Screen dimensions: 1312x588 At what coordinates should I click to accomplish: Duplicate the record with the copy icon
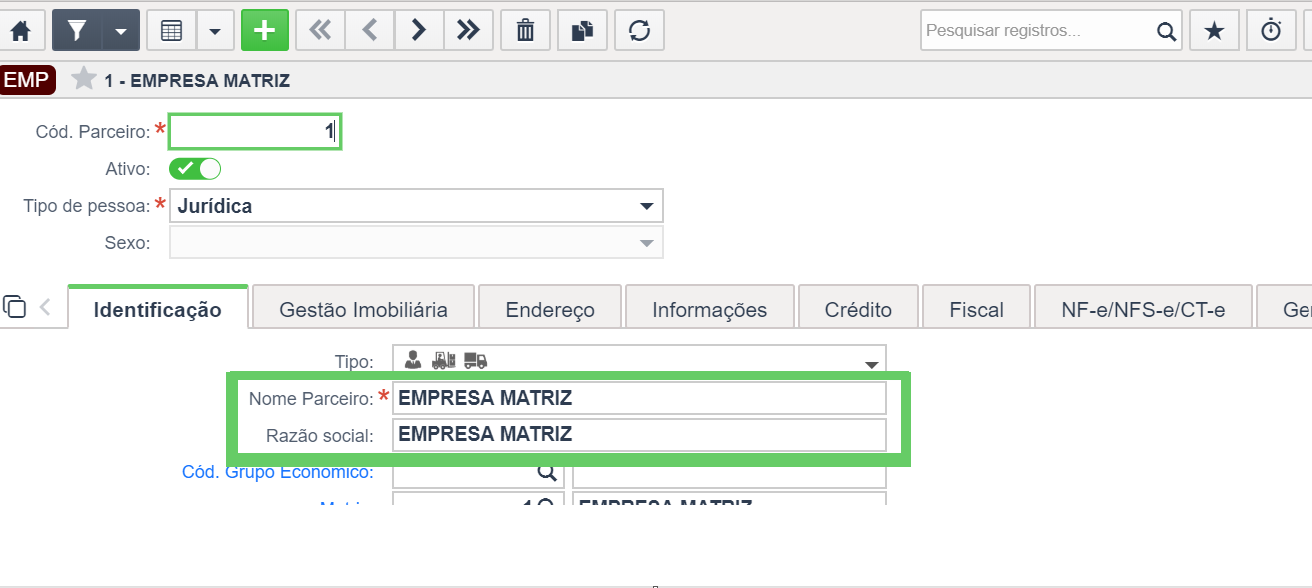coord(582,31)
